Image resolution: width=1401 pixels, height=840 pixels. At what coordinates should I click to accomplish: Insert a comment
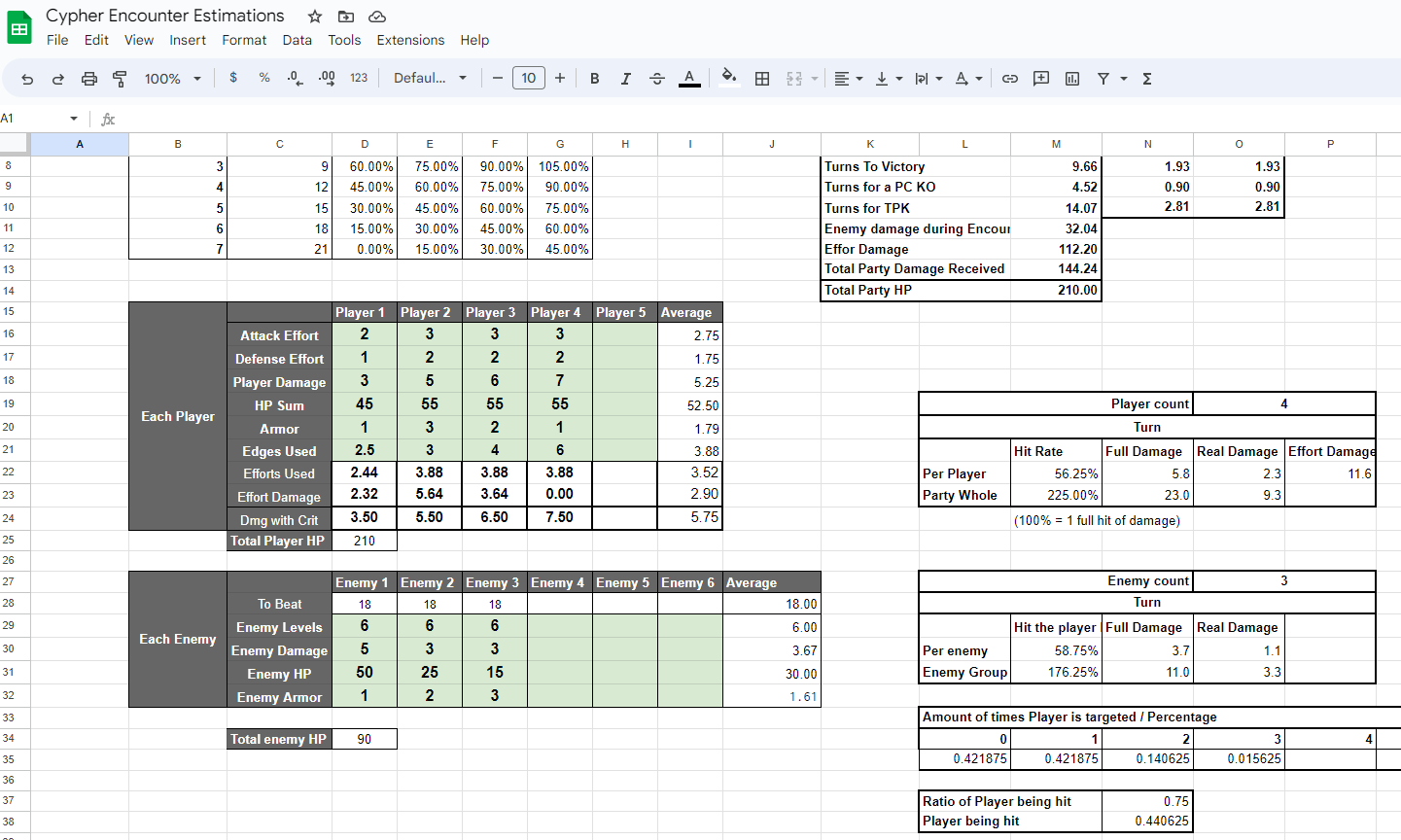click(1041, 79)
